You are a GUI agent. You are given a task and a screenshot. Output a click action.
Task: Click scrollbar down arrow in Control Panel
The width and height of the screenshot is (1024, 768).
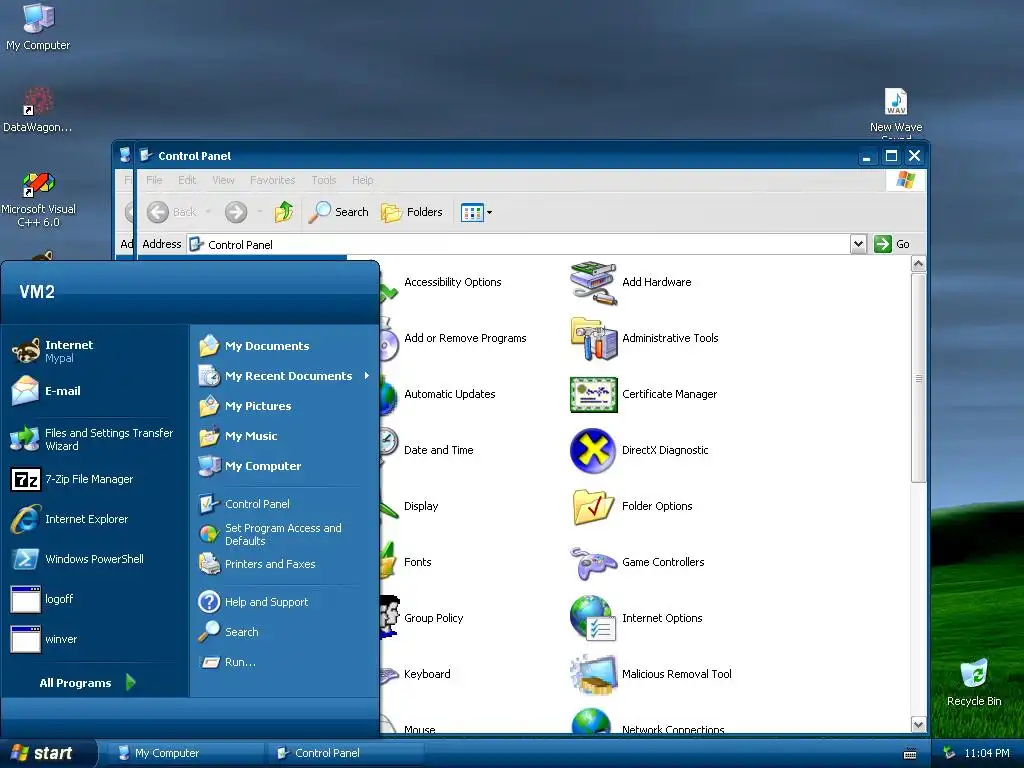918,725
